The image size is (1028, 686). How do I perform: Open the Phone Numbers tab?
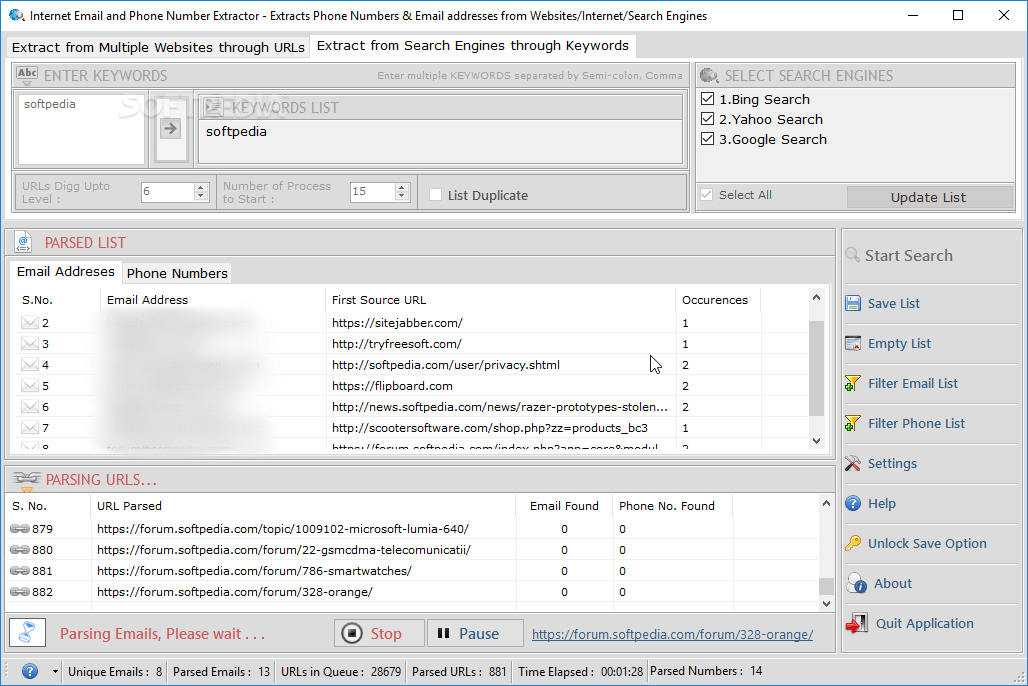coord(177,272)
